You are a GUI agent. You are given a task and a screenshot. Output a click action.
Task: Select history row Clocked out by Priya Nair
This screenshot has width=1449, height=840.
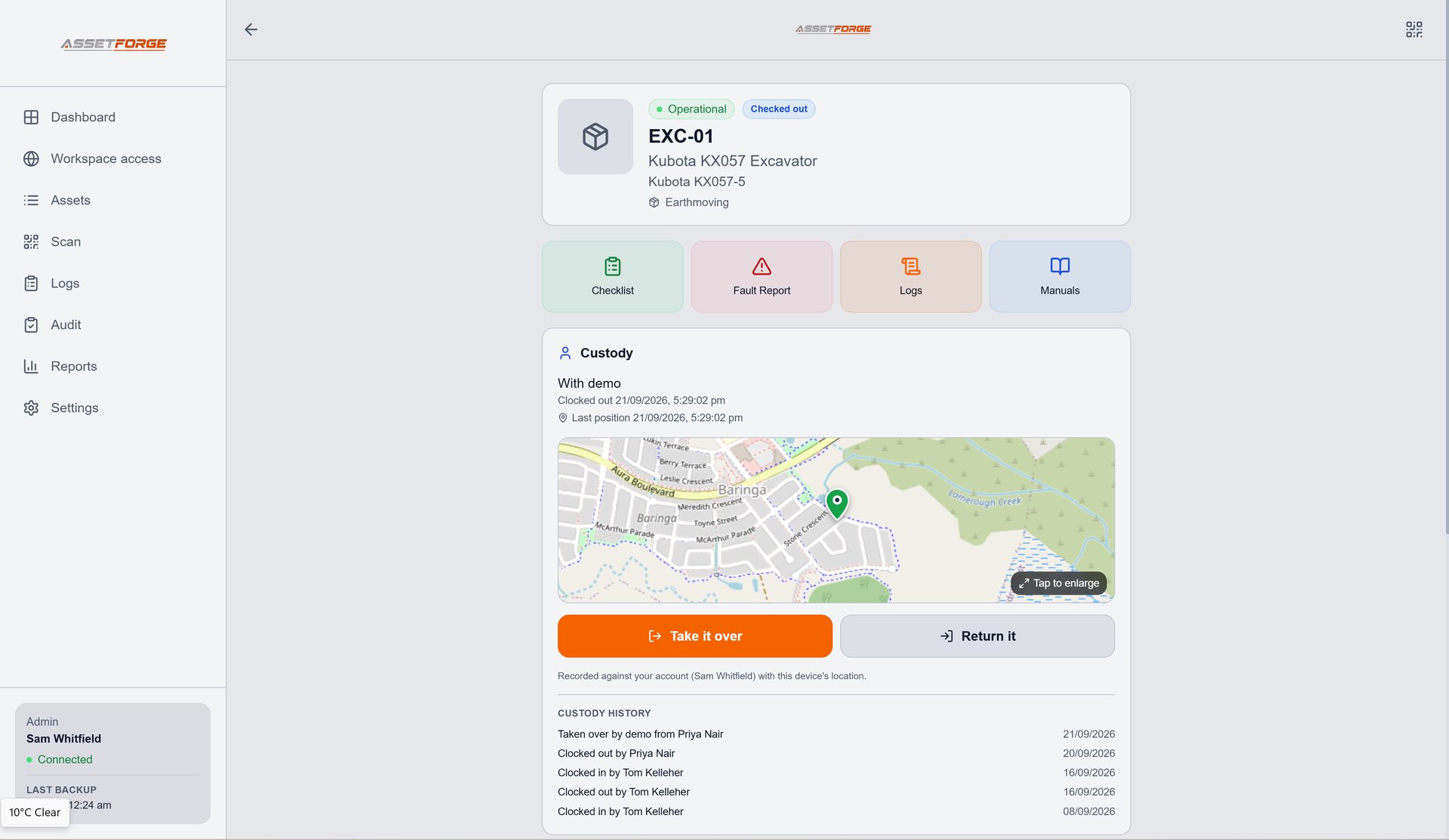(x=836, y=753)
